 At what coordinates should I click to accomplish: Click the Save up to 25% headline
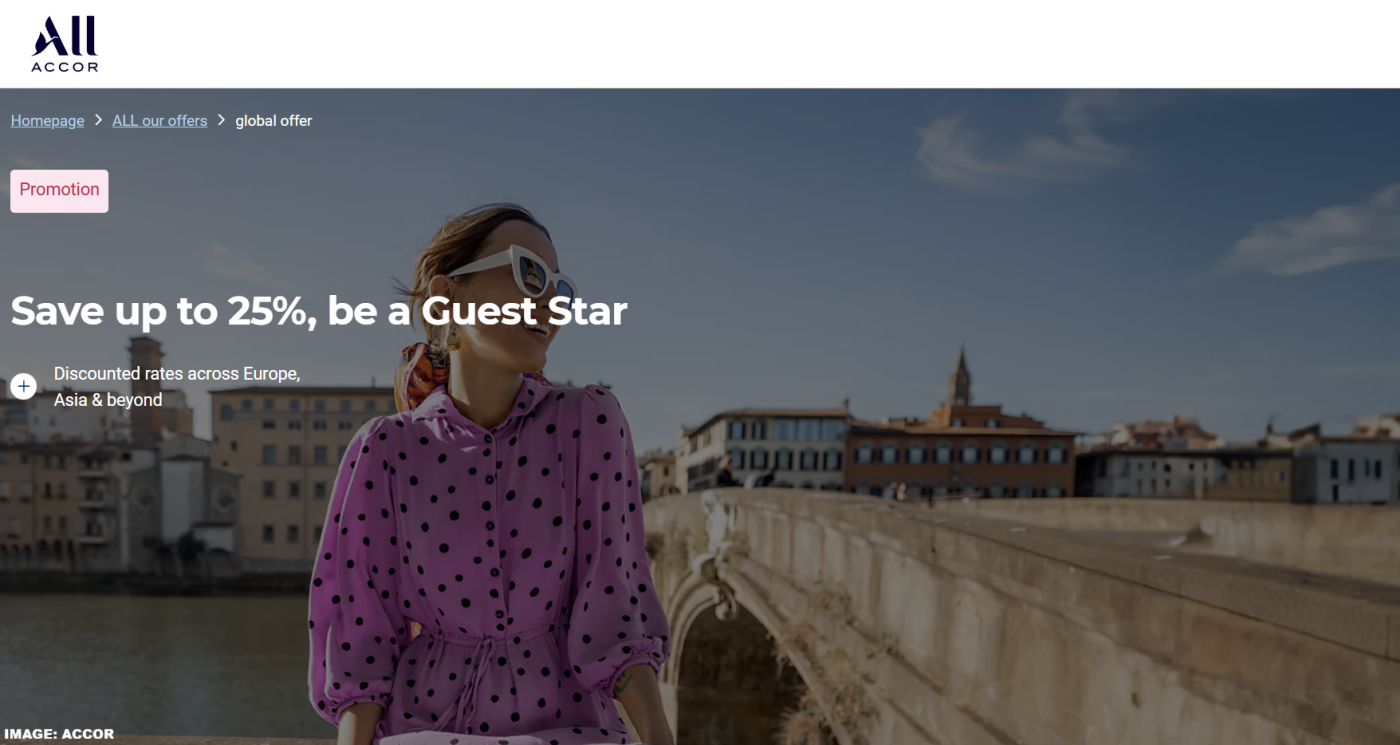[319, 311]
